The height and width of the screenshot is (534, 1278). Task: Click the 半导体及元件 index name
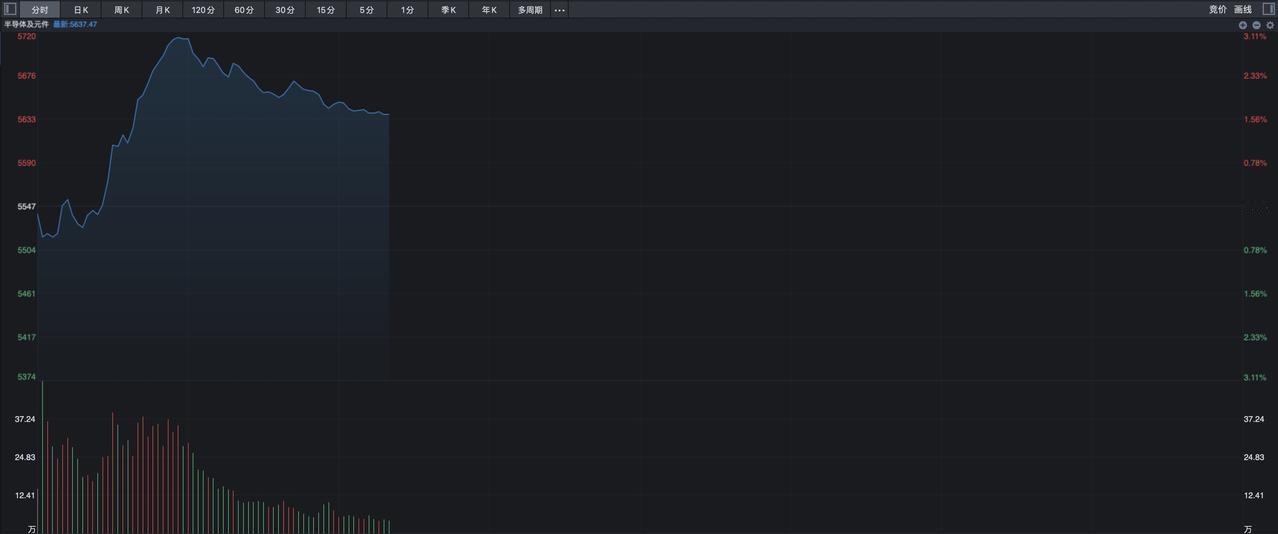pyautogui.click(x=26, y=24)
